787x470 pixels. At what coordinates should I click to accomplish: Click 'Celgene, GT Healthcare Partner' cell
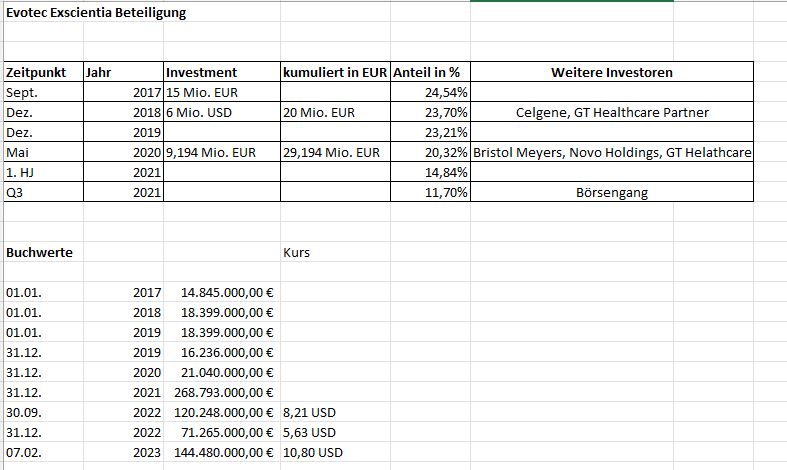(x=612, y=112)
